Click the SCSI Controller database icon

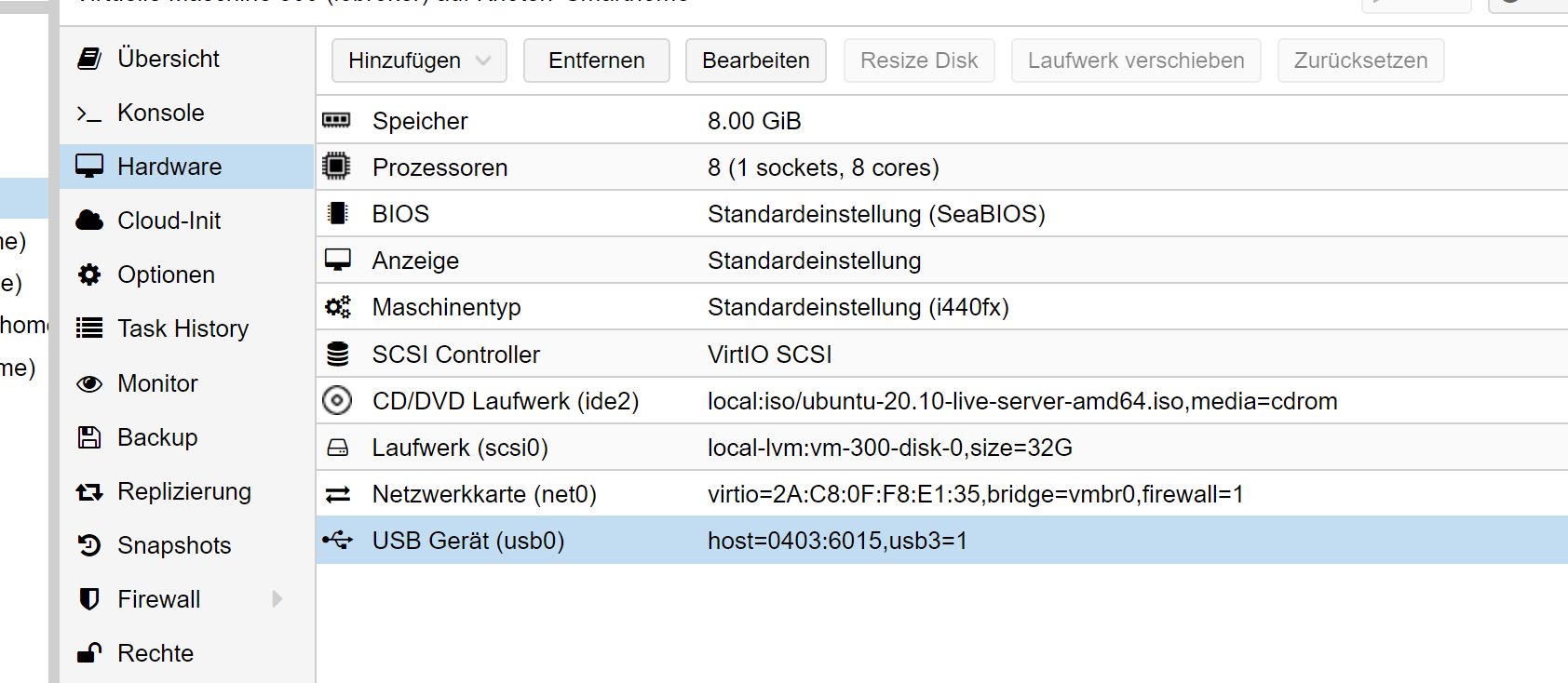pyautogui.click(x=337, y=354)
